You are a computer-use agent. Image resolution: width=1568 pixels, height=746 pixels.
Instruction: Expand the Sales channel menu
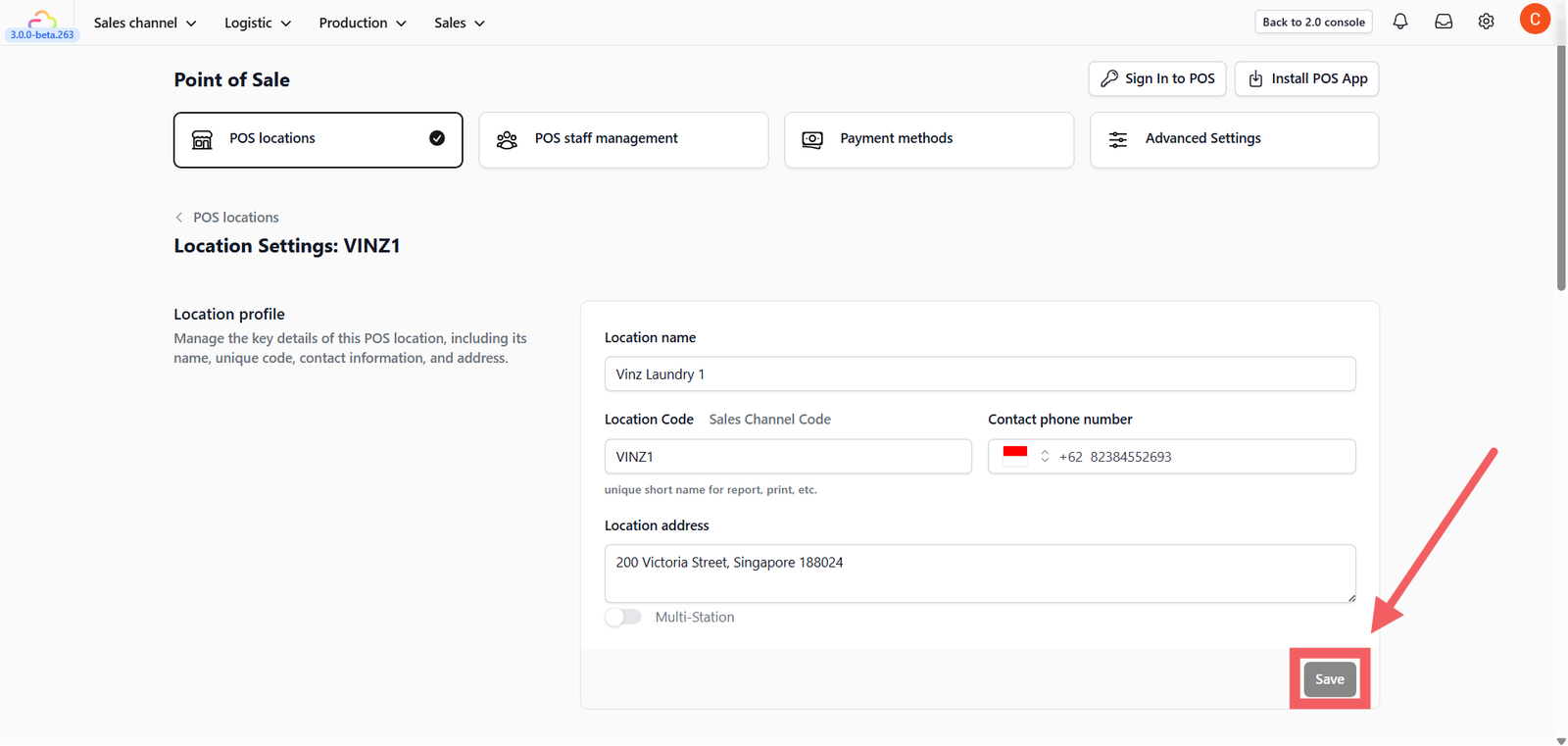[x=145, y=23]
